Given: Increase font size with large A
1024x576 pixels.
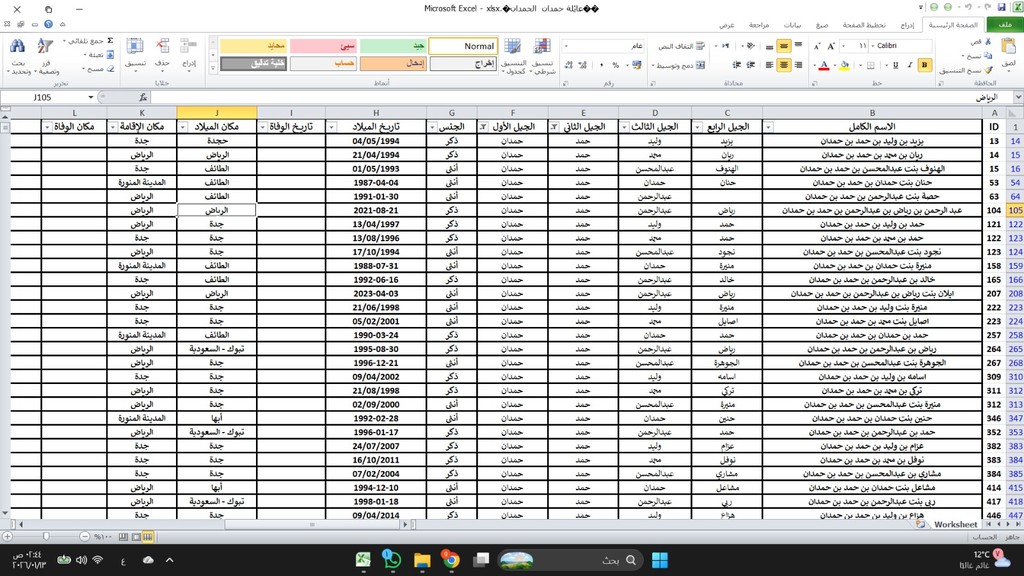Looking at the screenshot, I should click(x=831, y=46).
